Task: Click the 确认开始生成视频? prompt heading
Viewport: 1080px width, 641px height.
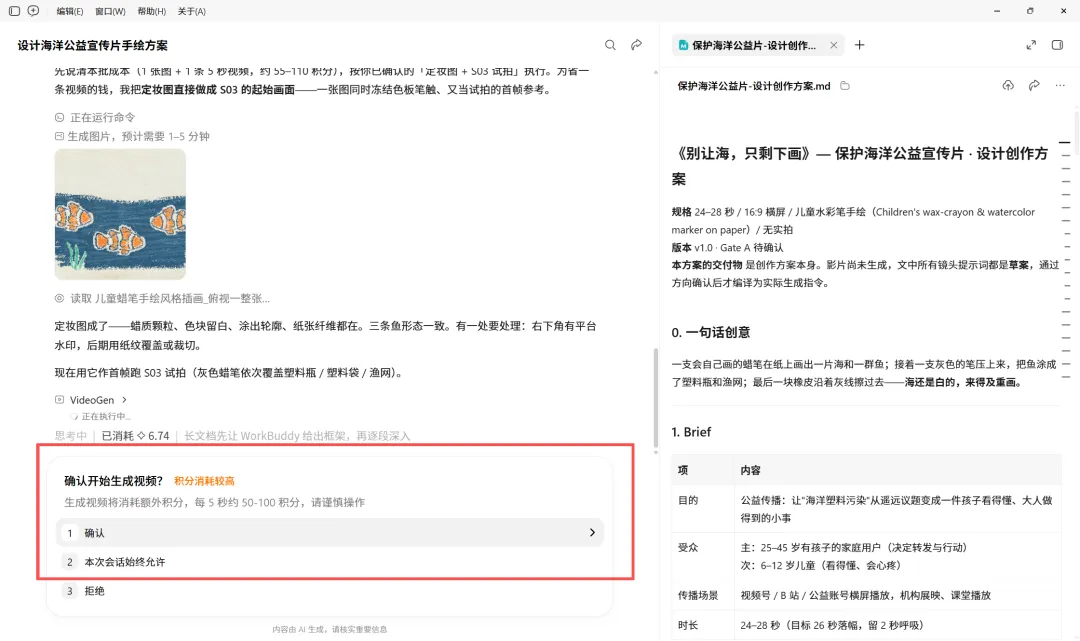Action: tap(114, 481)
